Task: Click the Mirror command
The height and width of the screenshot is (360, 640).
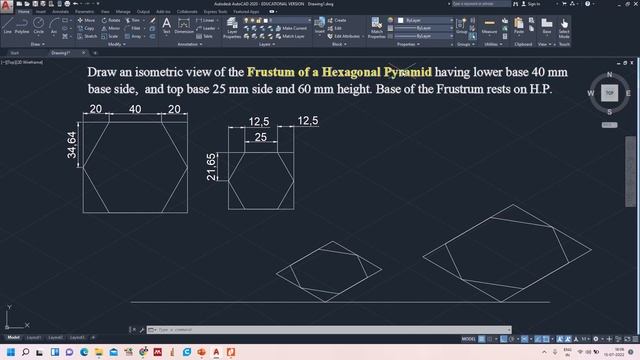Action: coord(111,28)
